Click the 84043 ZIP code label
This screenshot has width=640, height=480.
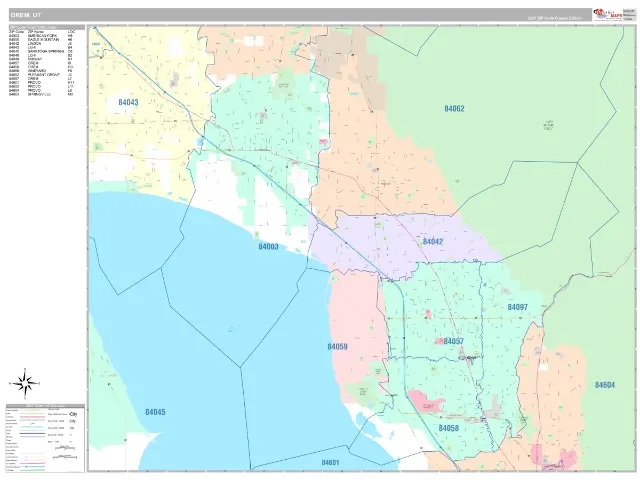(x=128, y=102)
